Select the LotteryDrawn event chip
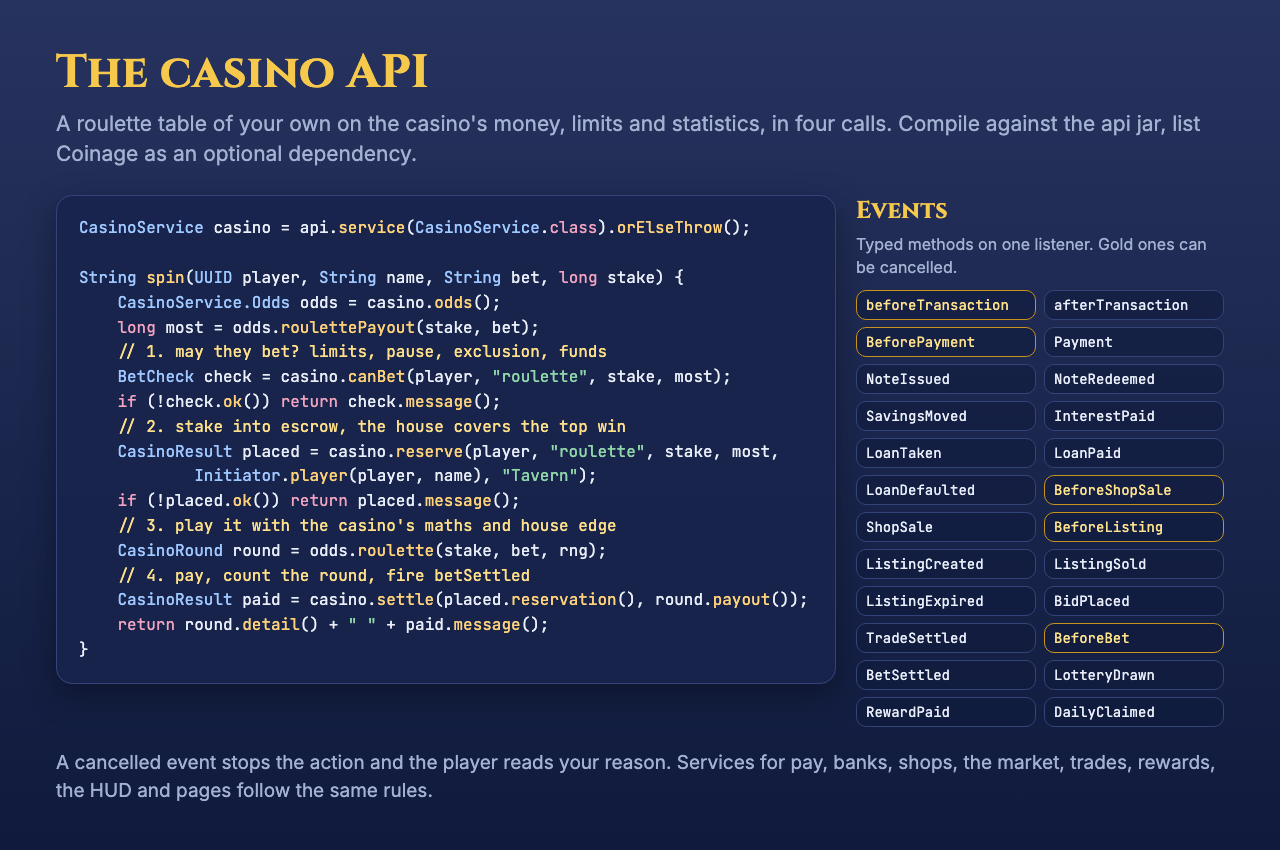 pyautogui.click(x=1134, y=675)
